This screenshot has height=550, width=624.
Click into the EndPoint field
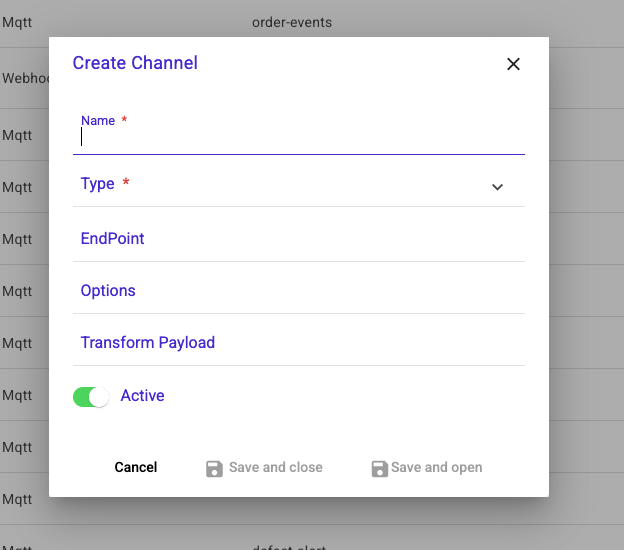pyautogui.click(x=298, y=239)
